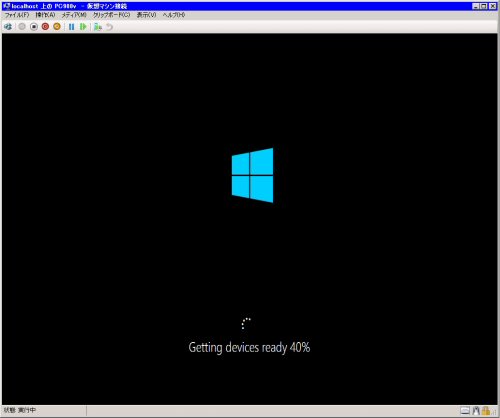Open the 表示(V) menu
Viewport: 500px width, 418px height.
pyautogui.click(x=146, y=15)
